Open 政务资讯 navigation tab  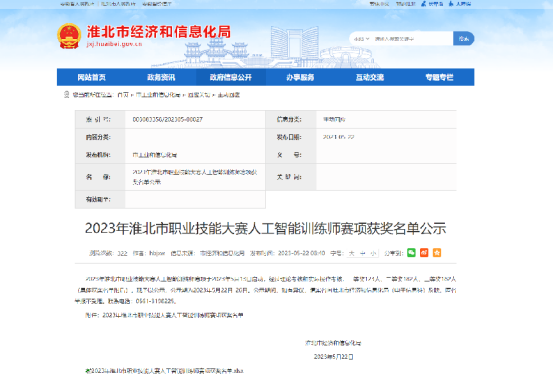click(x=161, y=77)
